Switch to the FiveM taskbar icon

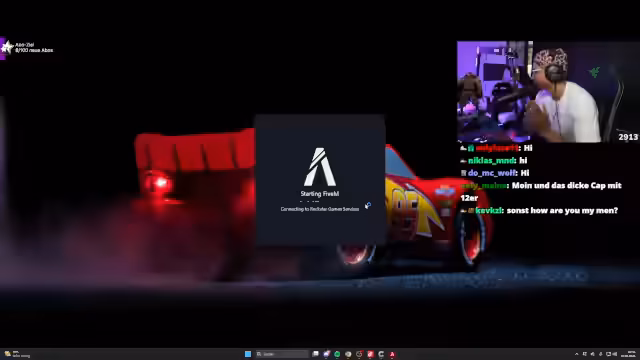[x=392, y=354]
